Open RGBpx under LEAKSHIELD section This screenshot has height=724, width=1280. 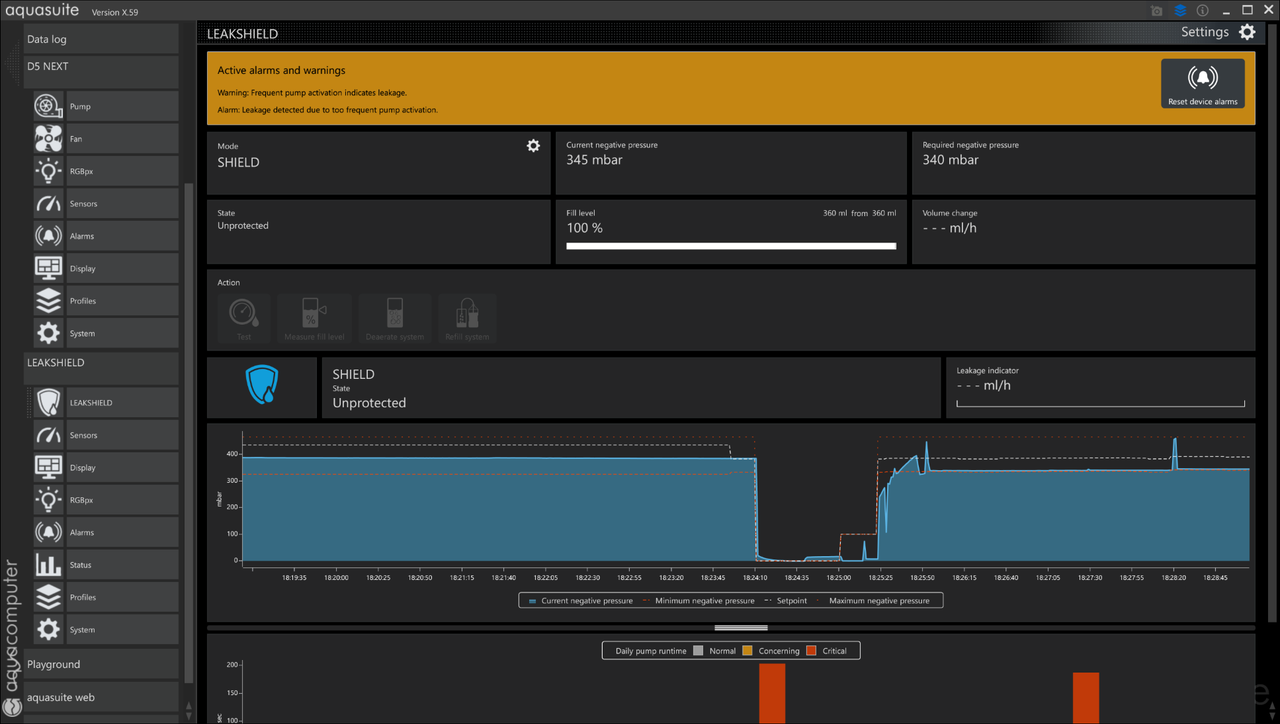(105, 500)
